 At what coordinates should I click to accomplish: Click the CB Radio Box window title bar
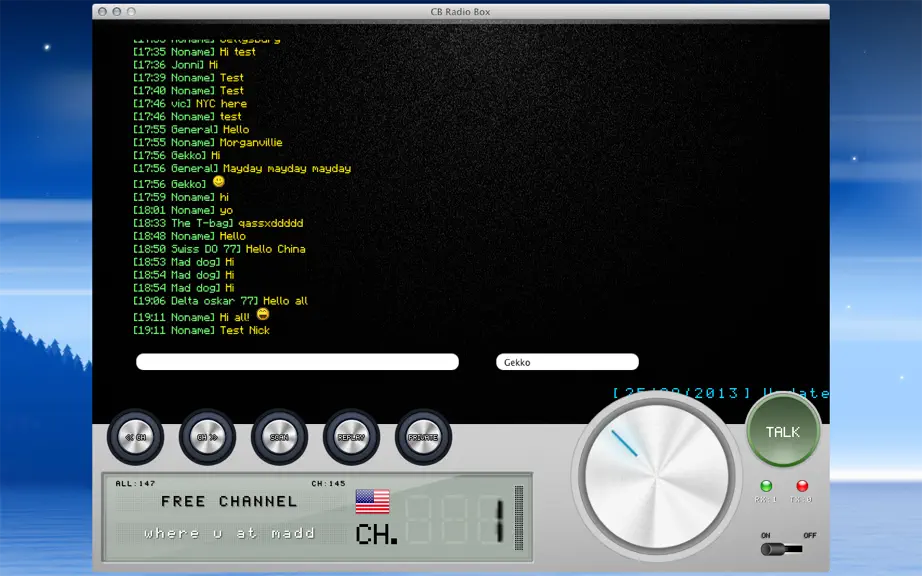460,12
